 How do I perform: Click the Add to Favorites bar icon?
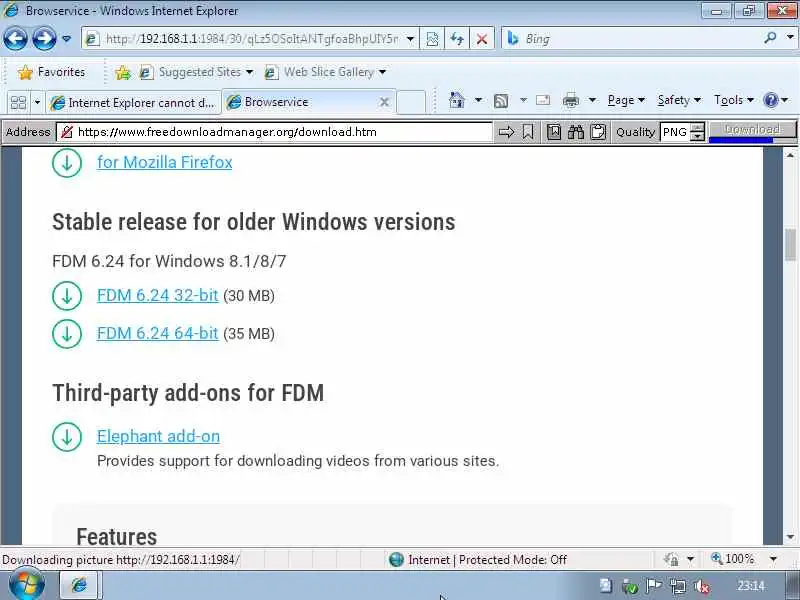(x=123, y=72)
